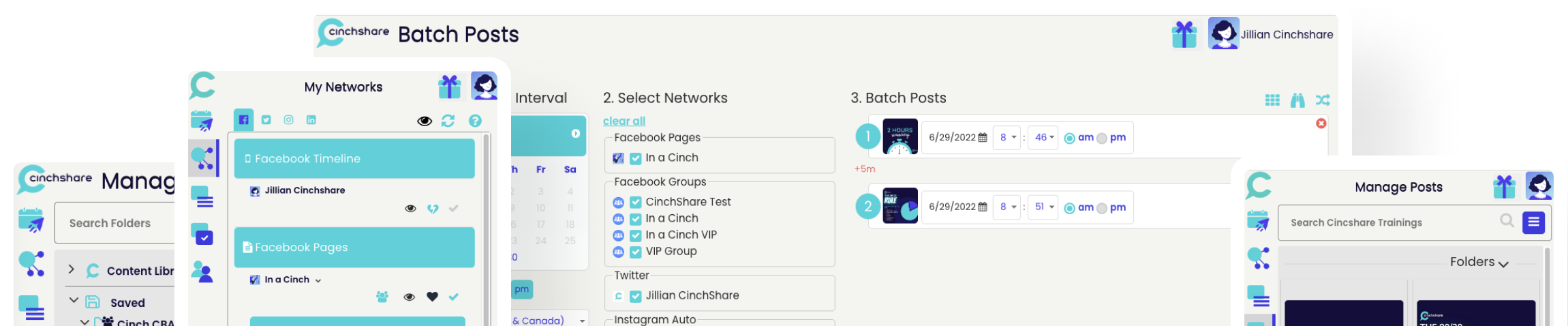Expand the Folders dropdown in Manage Posts
Screen dimensions: 1568x326
pyautogui.click(x=1479, y=263)
